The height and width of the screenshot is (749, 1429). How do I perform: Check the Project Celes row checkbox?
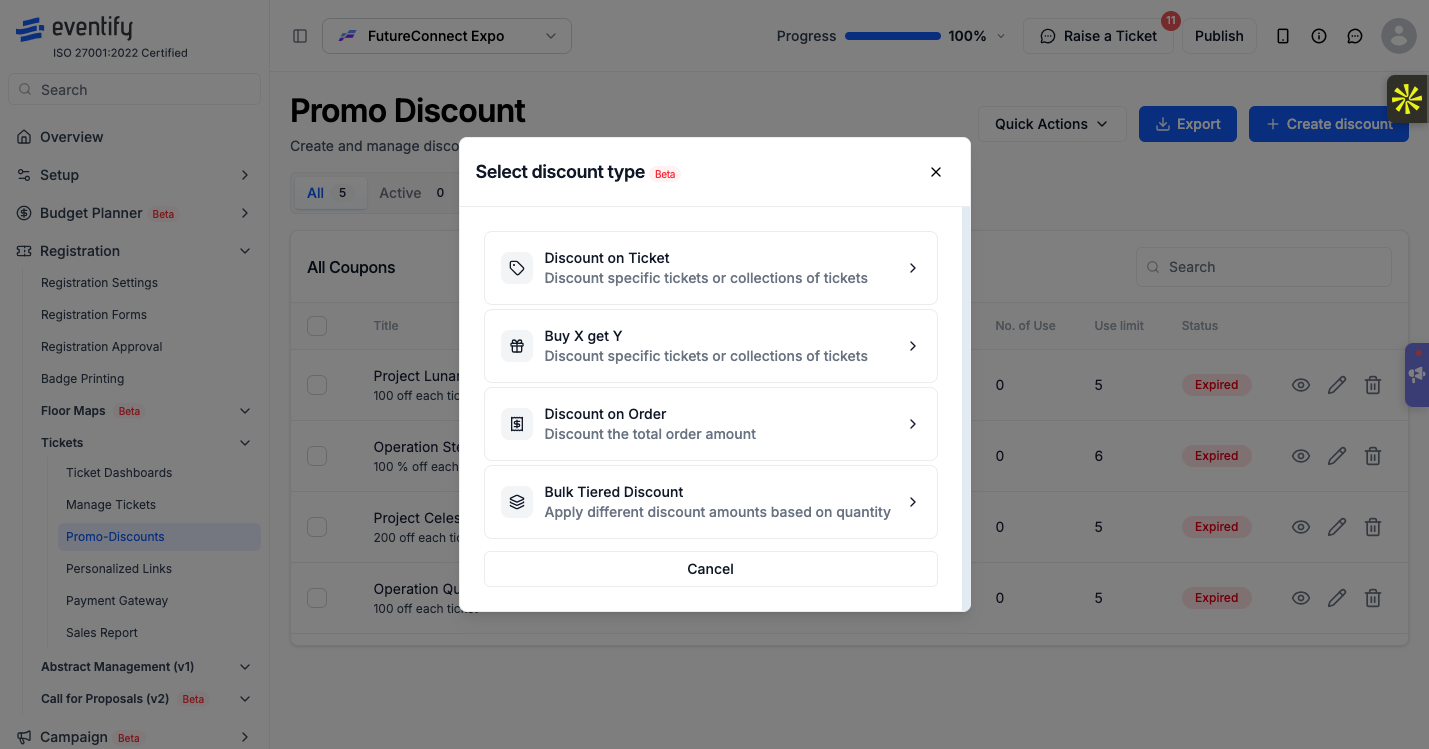317,527
